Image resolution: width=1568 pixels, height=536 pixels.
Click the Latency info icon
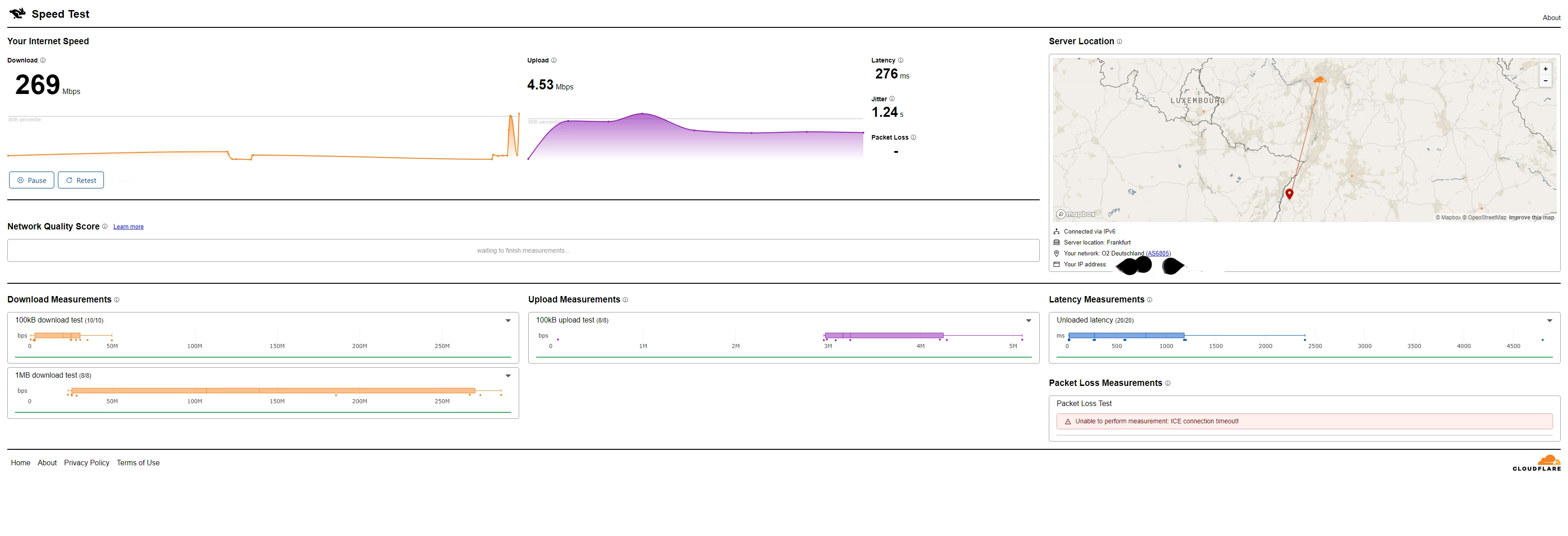pyautogui.click(x=900, y=60)
